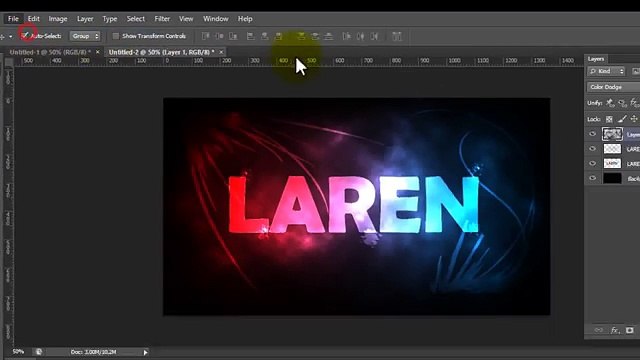The height and width of the screenshot is (360, 640).
Task: Click the ruler origin corner box
Action: [x=9, y=62]
